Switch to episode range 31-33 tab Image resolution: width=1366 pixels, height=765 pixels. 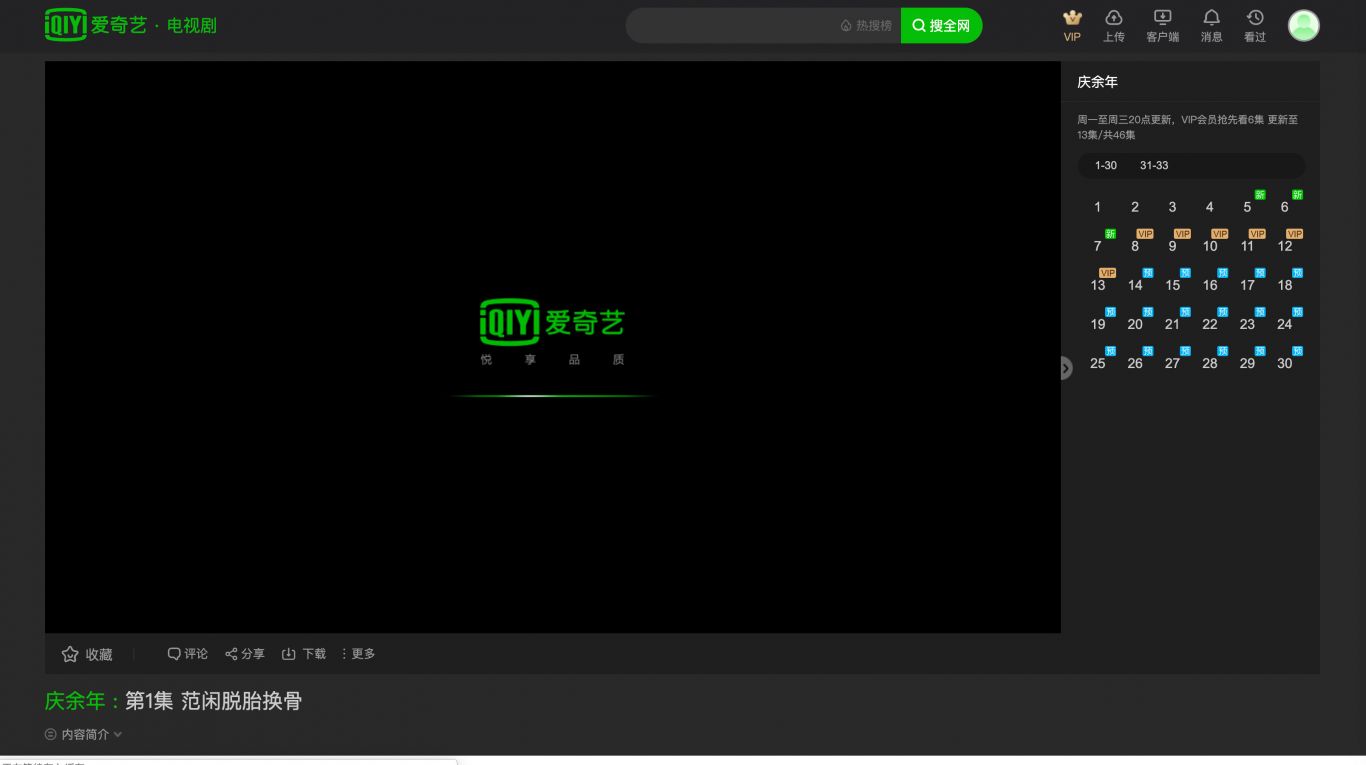[x=1154, y=166]
